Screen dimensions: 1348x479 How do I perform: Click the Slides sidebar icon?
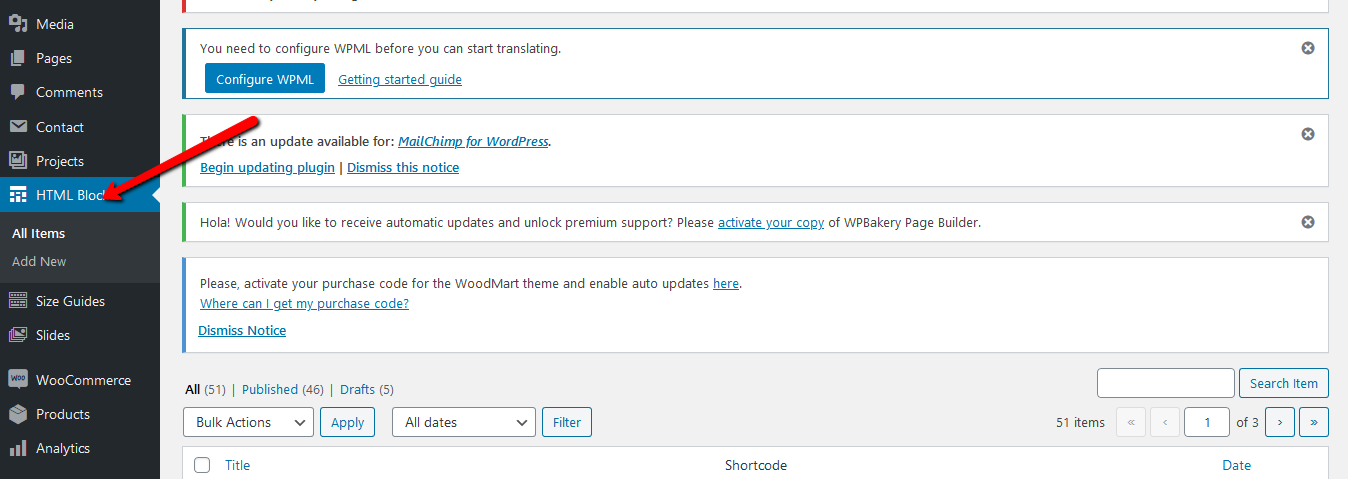pos(18,335)
